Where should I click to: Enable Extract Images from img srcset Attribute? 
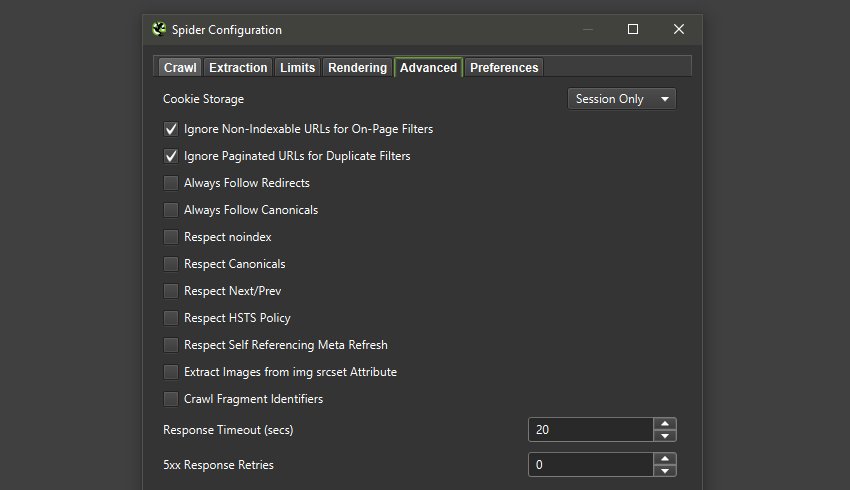click(171, 372)
